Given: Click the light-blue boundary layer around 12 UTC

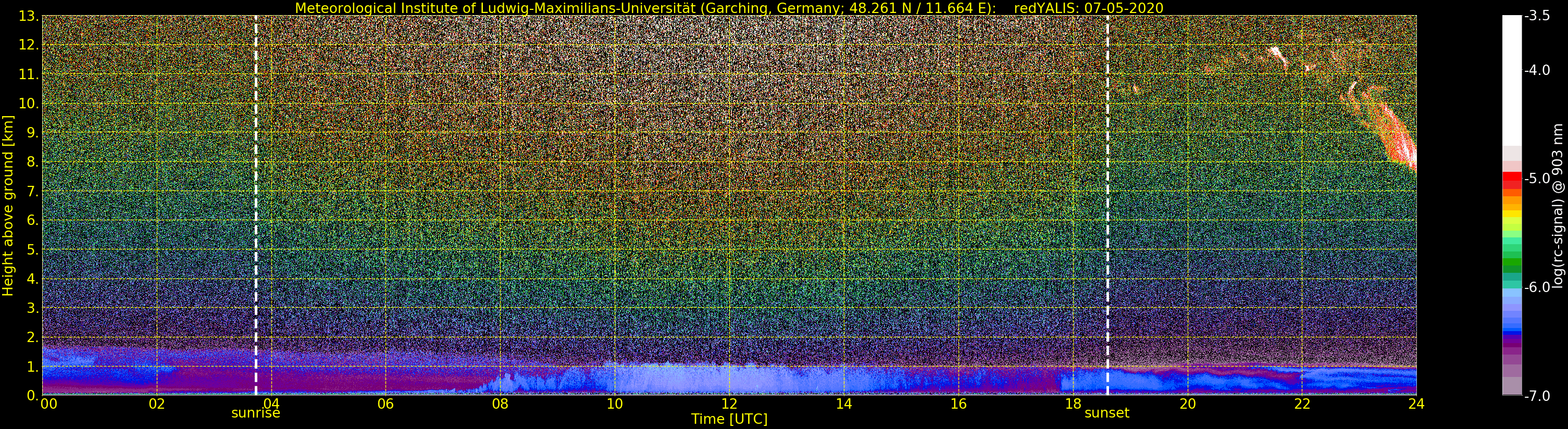Looking at the screenshot, I should click(729, 380).
